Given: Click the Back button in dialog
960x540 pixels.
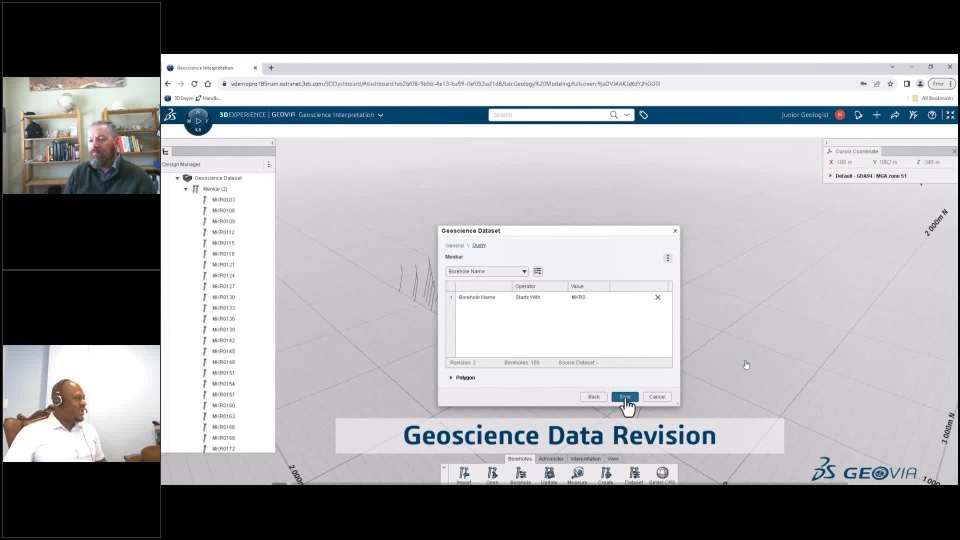Looking at the screenshot, I should pos(594,397).
